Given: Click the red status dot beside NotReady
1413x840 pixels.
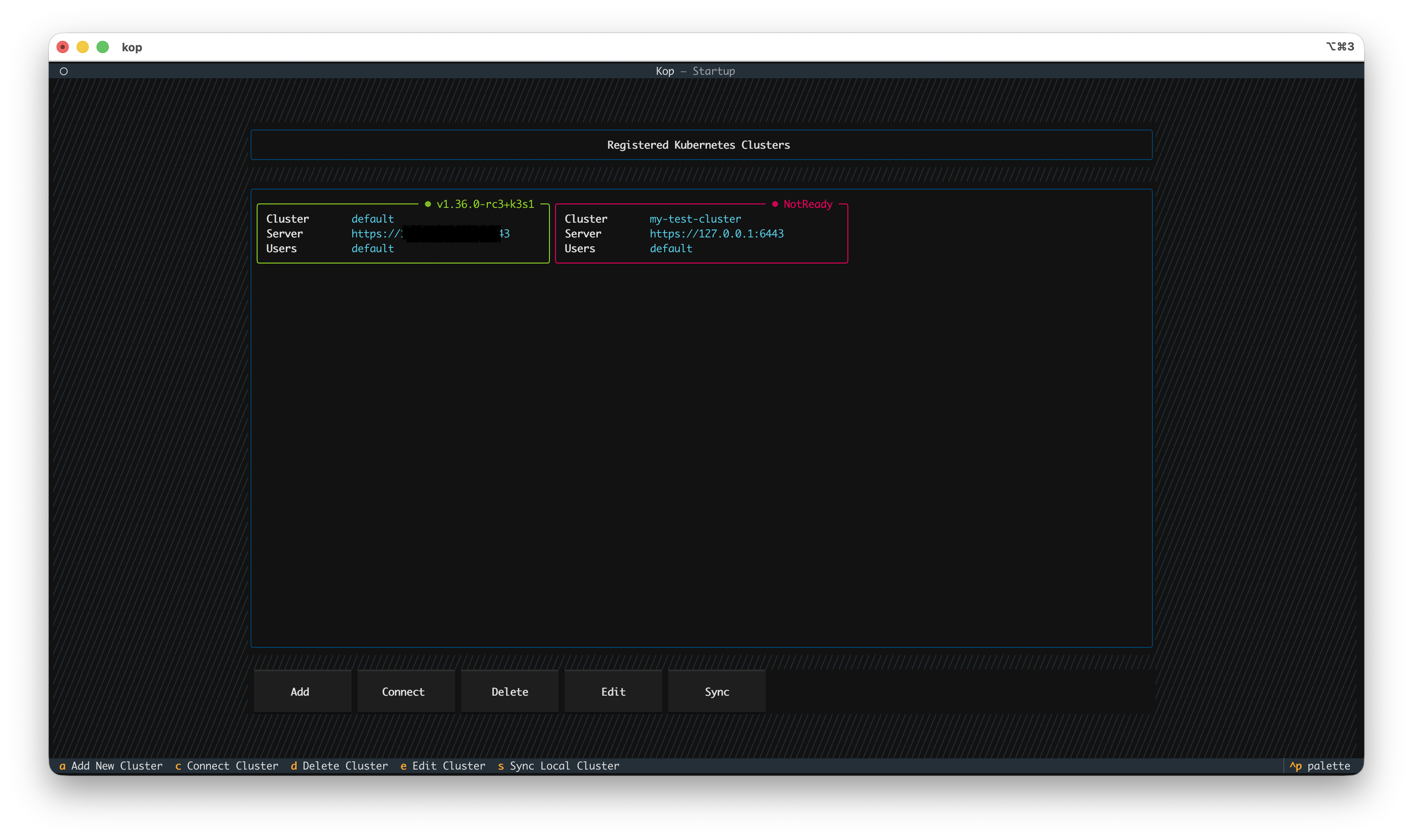Looking at the screenshot, I should 775,204.
